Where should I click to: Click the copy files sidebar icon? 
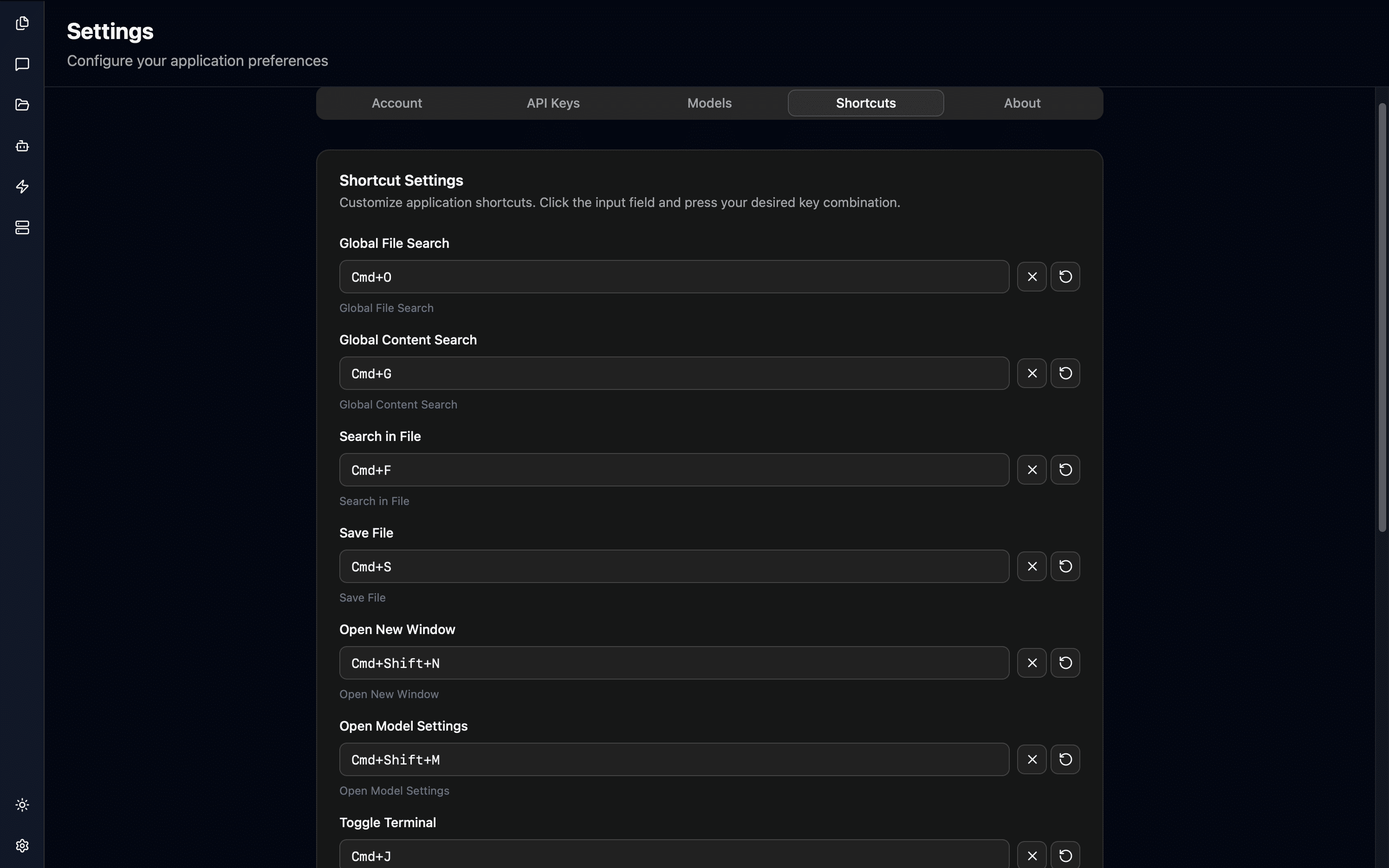point(22,23)
